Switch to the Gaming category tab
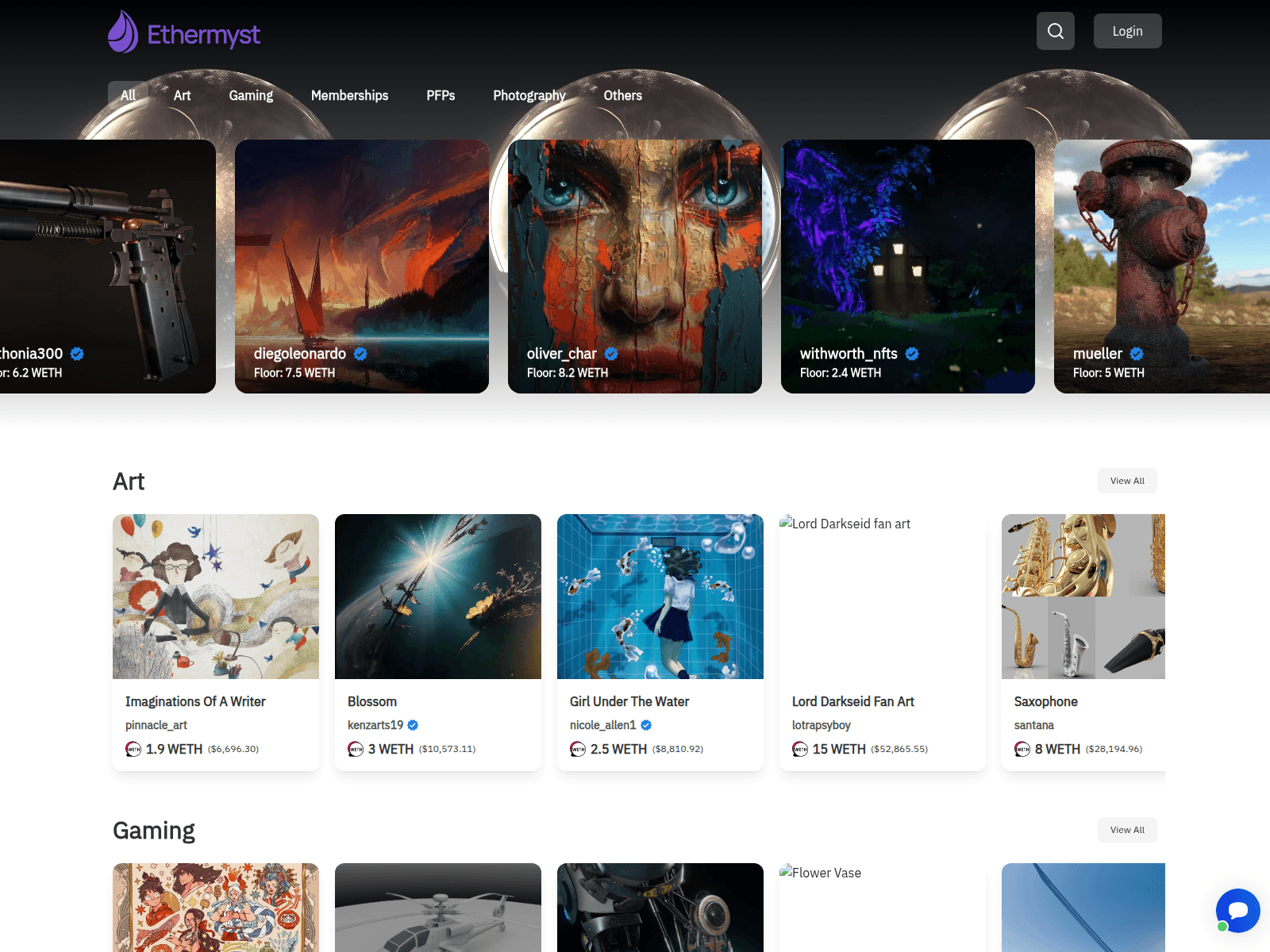 point(251,95)
